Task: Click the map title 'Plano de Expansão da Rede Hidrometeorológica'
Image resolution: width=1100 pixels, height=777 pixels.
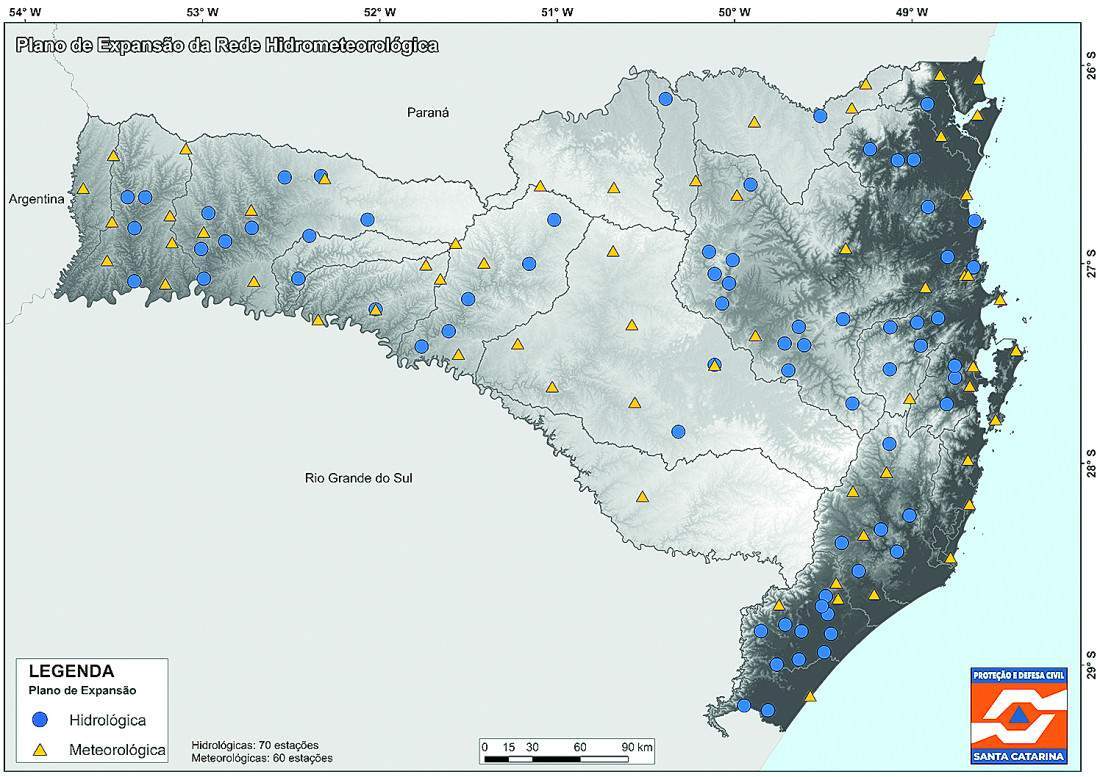Action: [227, 46]
